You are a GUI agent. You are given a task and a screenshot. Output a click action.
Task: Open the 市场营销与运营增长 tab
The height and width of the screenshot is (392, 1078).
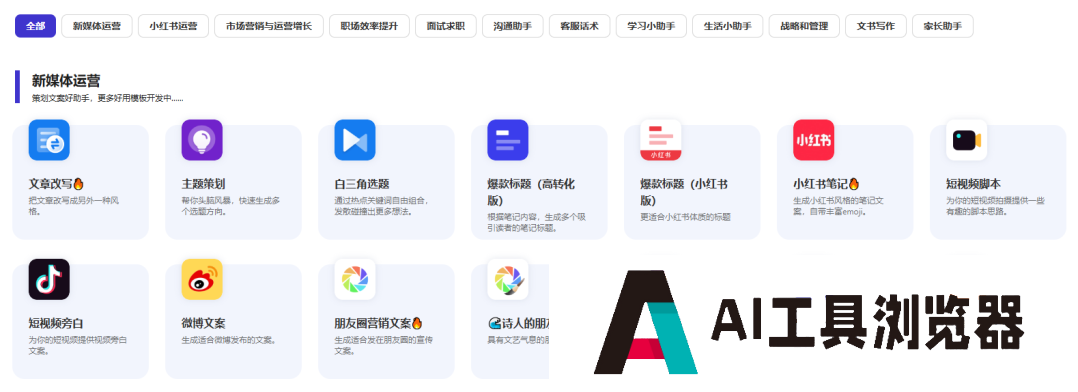[269, 26]
